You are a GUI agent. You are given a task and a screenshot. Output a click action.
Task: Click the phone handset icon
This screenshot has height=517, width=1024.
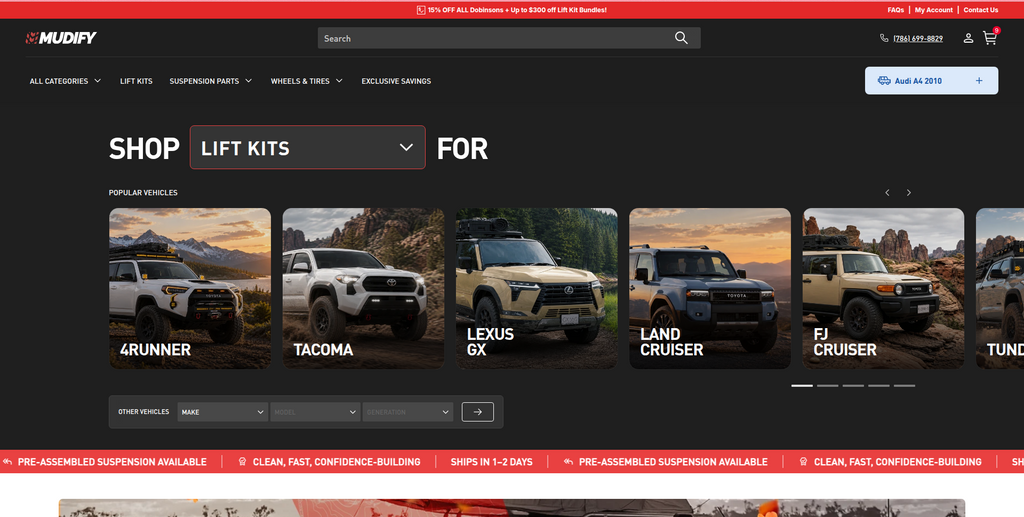point(884,39)
